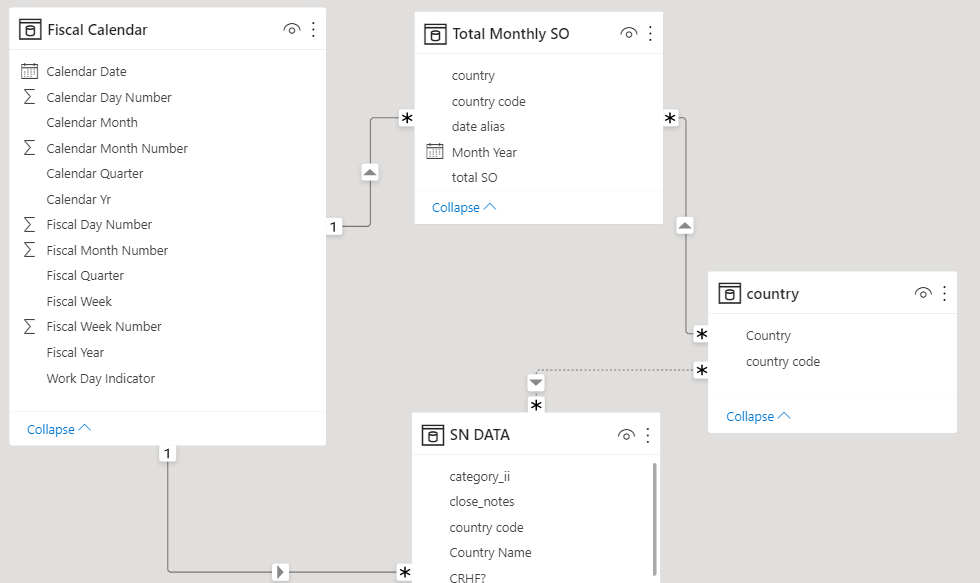Screen dimensions: 980x583
Task: Collapse the country table
Action: pyautogui.click(x=758, y=416)
